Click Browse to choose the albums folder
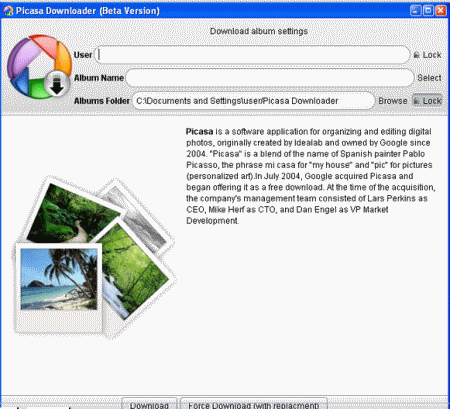 click(393, 101)
